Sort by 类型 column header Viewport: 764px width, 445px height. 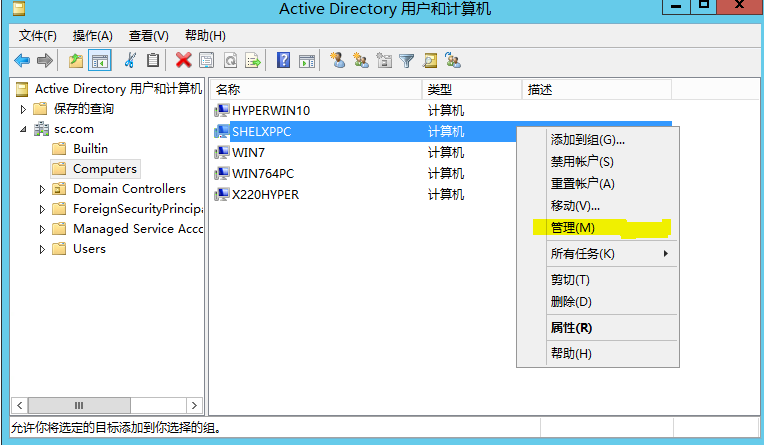(472, 90)
